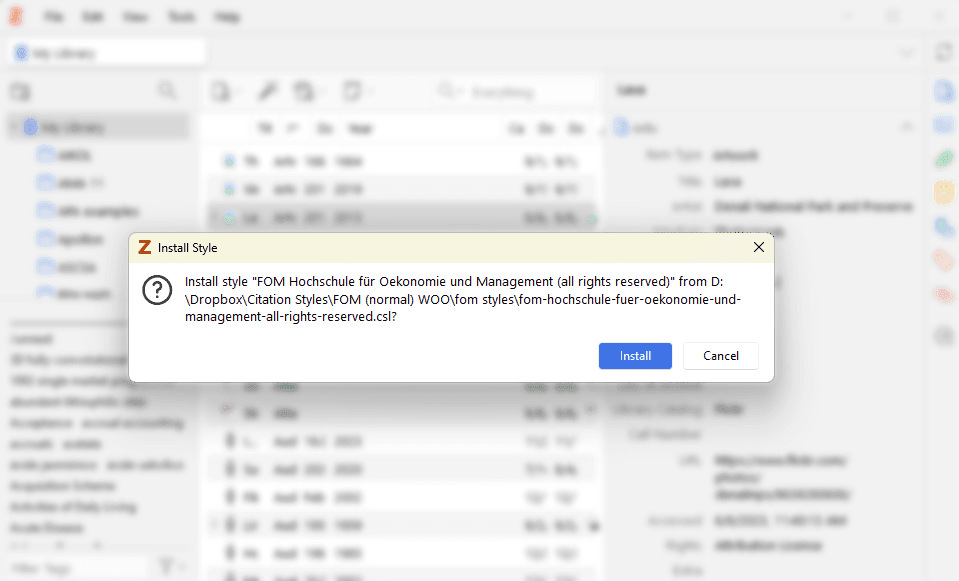This screenshot has height=581, width=959.
Task: Open the Tools menu in Zotero window
Action: click(182, 17)
